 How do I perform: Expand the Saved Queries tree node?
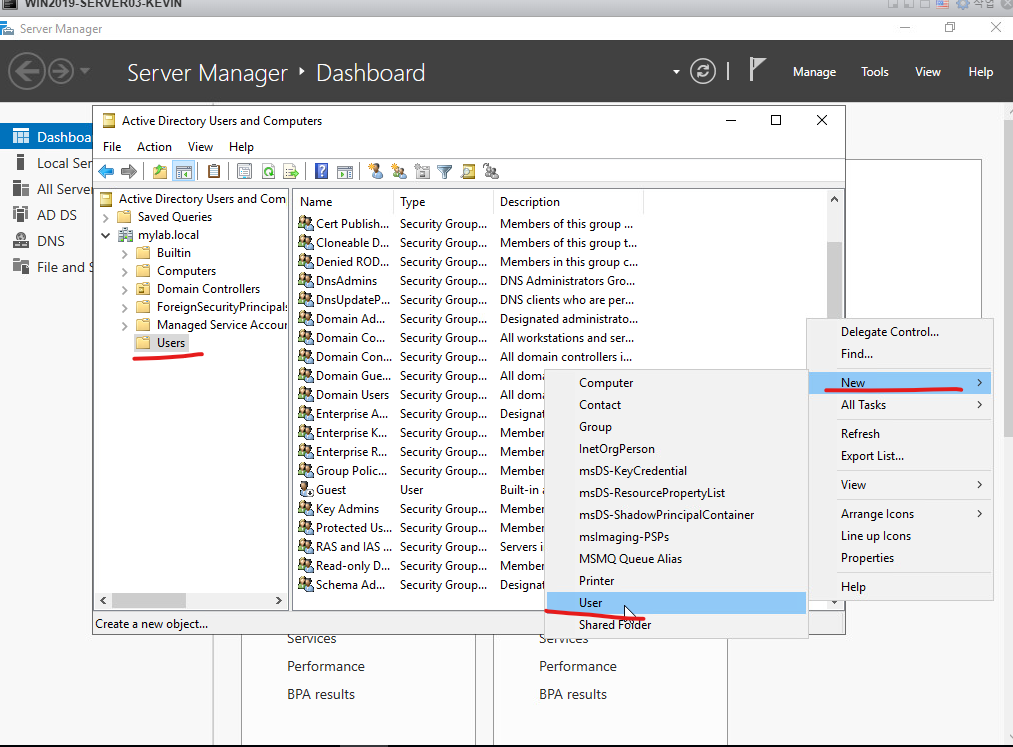pos(106,217)
